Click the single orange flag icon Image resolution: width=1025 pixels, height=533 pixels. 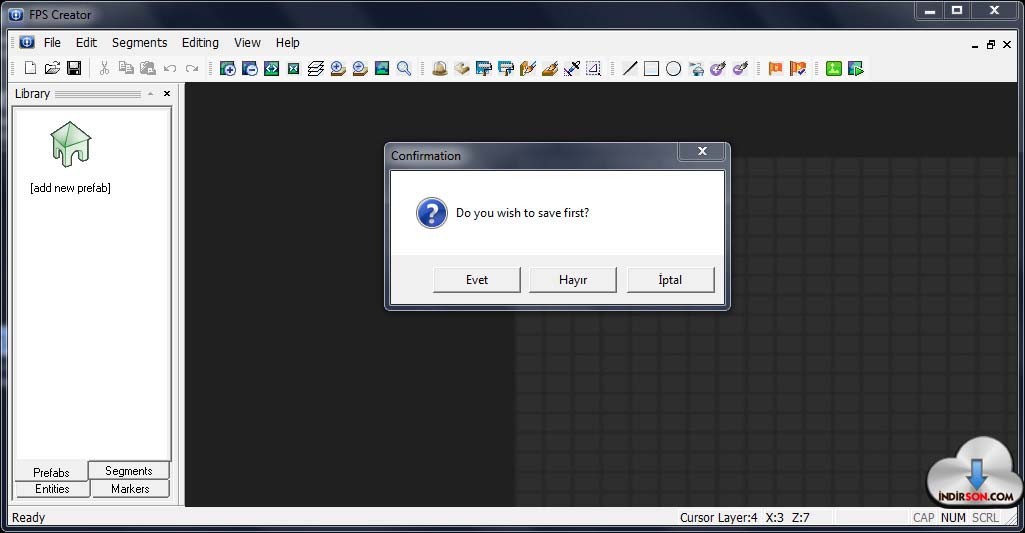(x=775, y=68)
